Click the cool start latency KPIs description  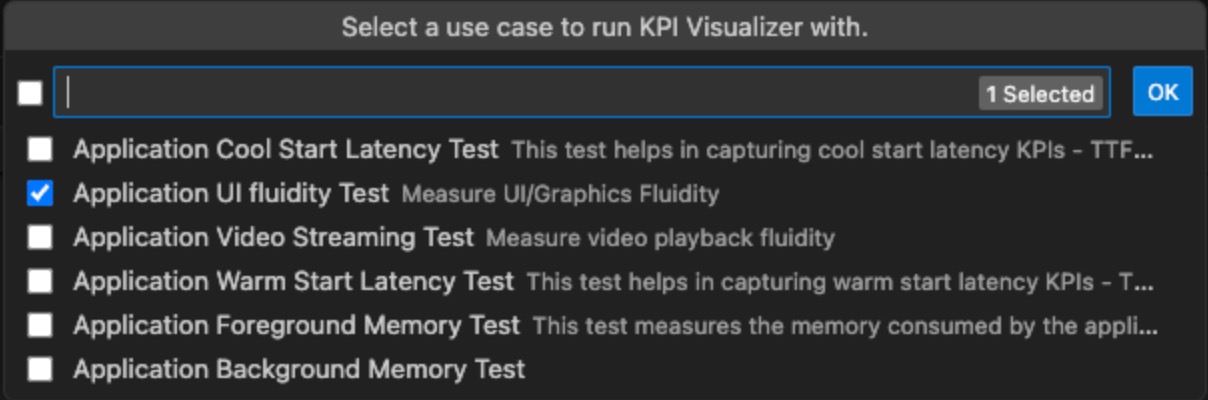pyautogui.click(x=832, y=150)
